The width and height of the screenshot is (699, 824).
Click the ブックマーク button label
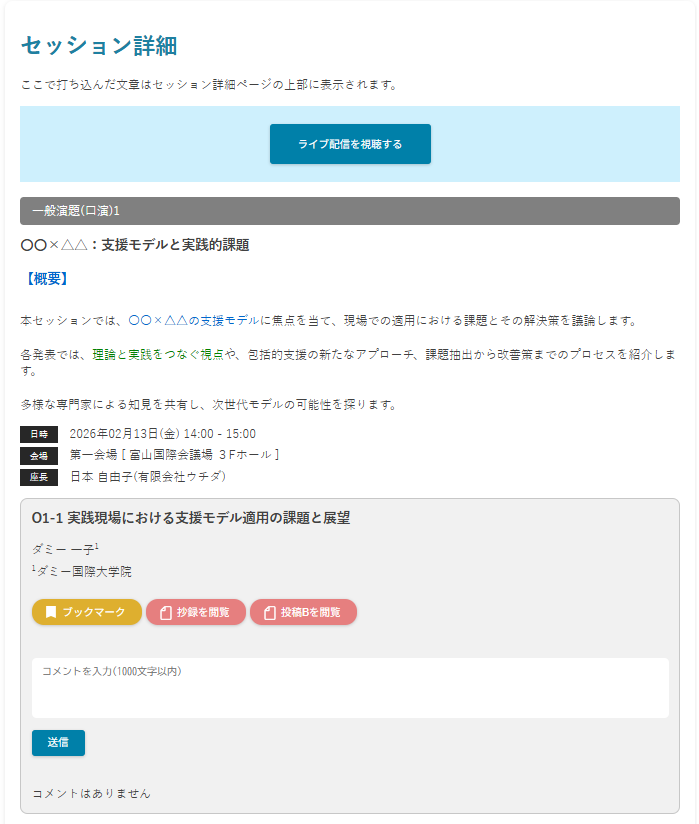click(94, 612)
